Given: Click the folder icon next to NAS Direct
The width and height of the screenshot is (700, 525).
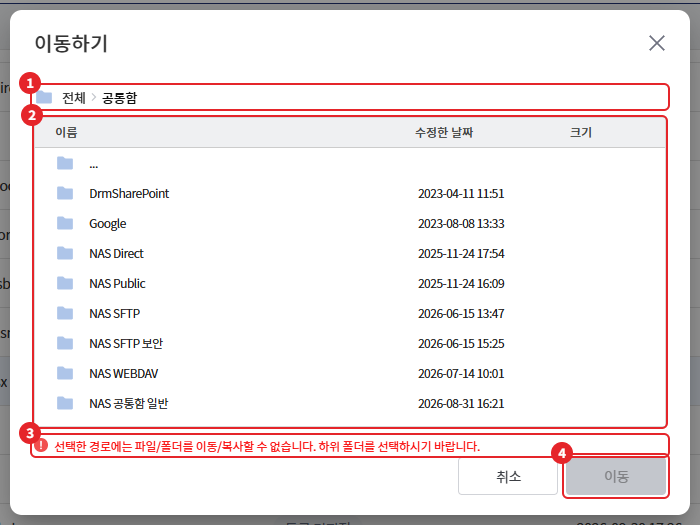Looking at the screenshot, I should [x=65, y=253].
